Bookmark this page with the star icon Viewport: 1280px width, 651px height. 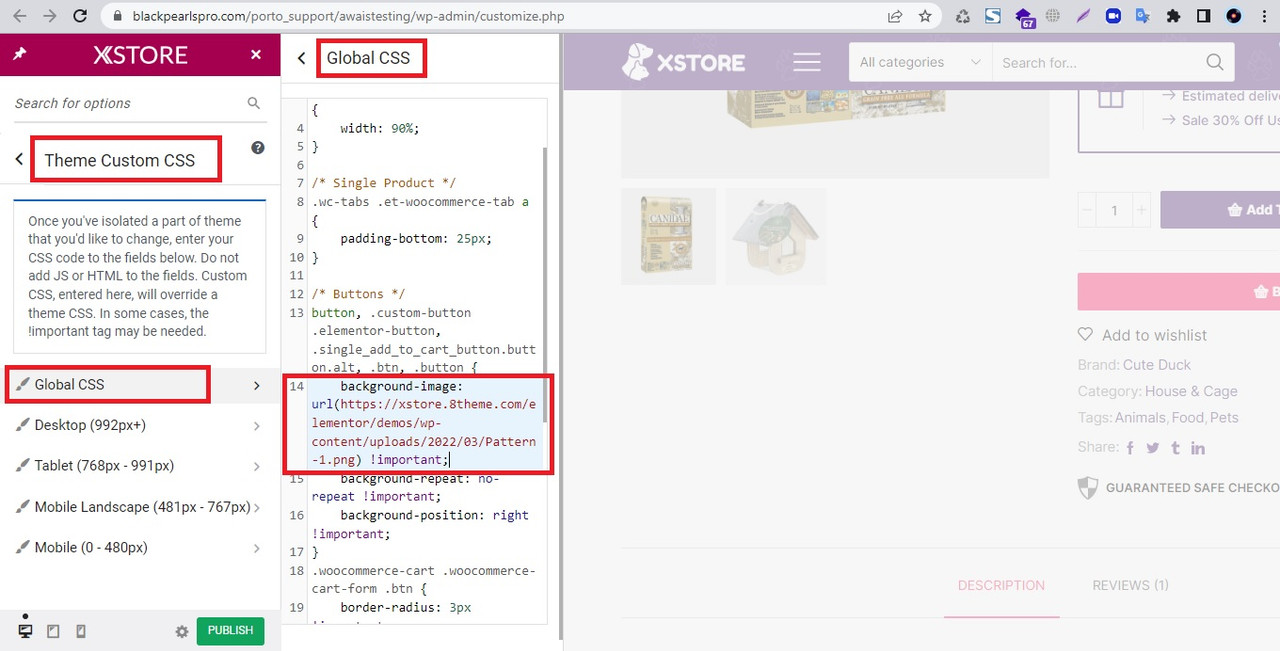[x=925, y=16]
